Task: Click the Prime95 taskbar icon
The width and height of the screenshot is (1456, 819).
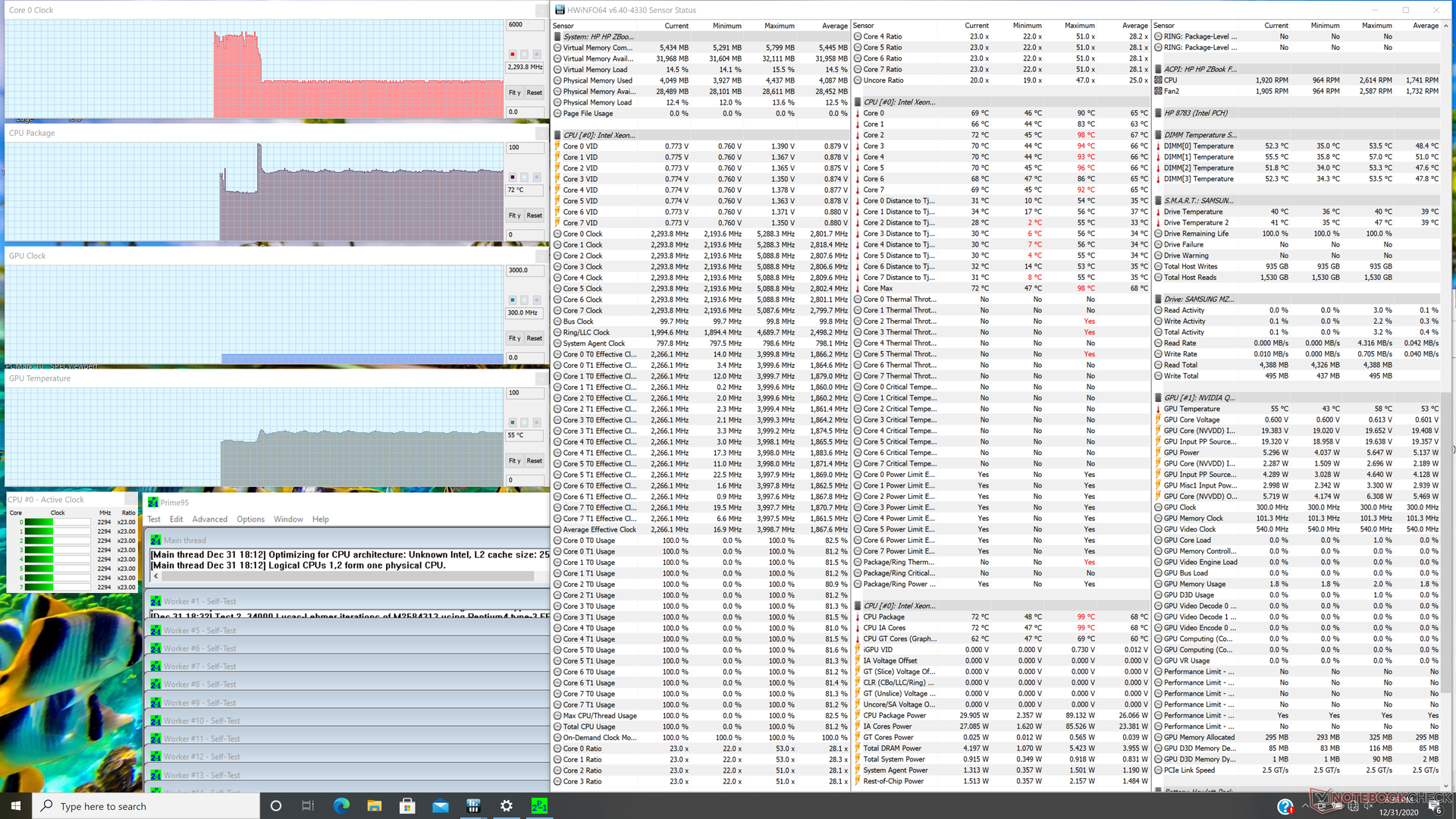Action: (539, 806)
